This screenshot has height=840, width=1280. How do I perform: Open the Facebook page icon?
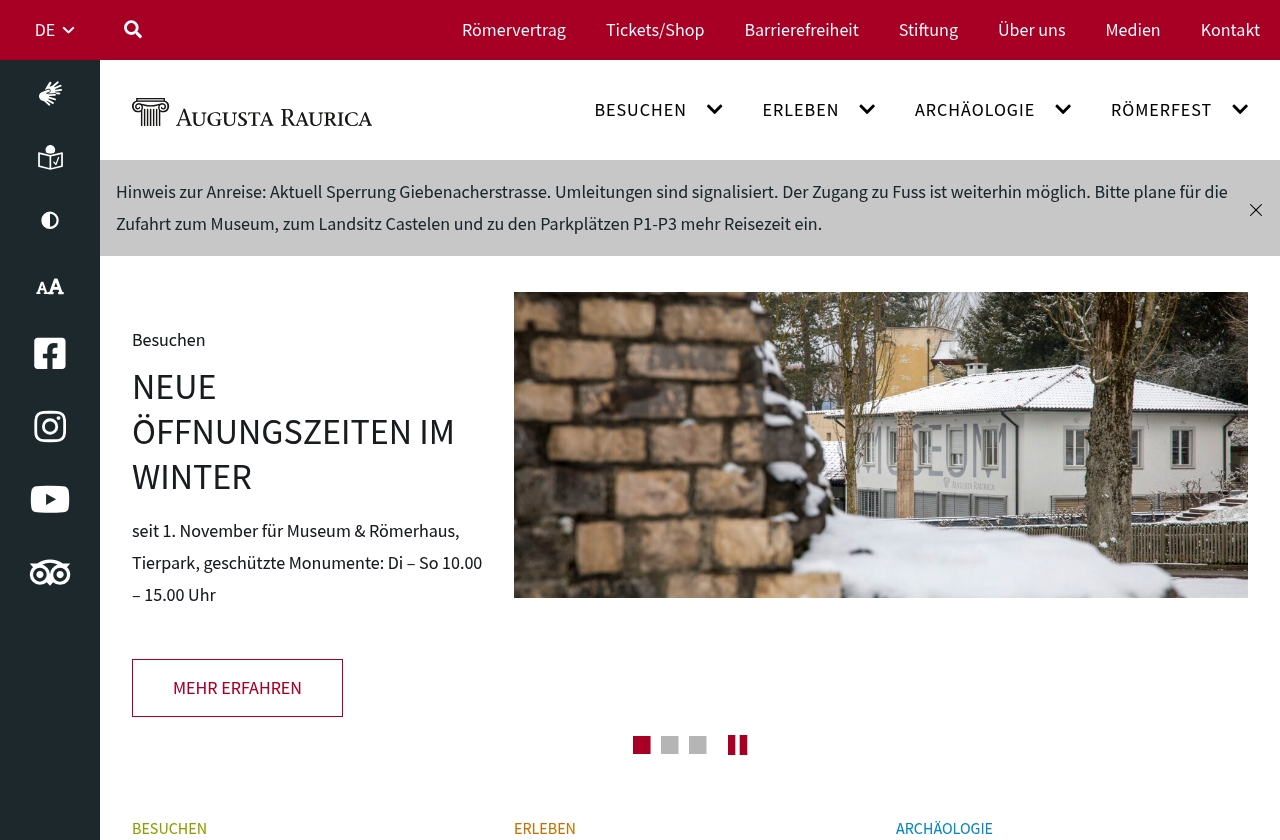50,354
